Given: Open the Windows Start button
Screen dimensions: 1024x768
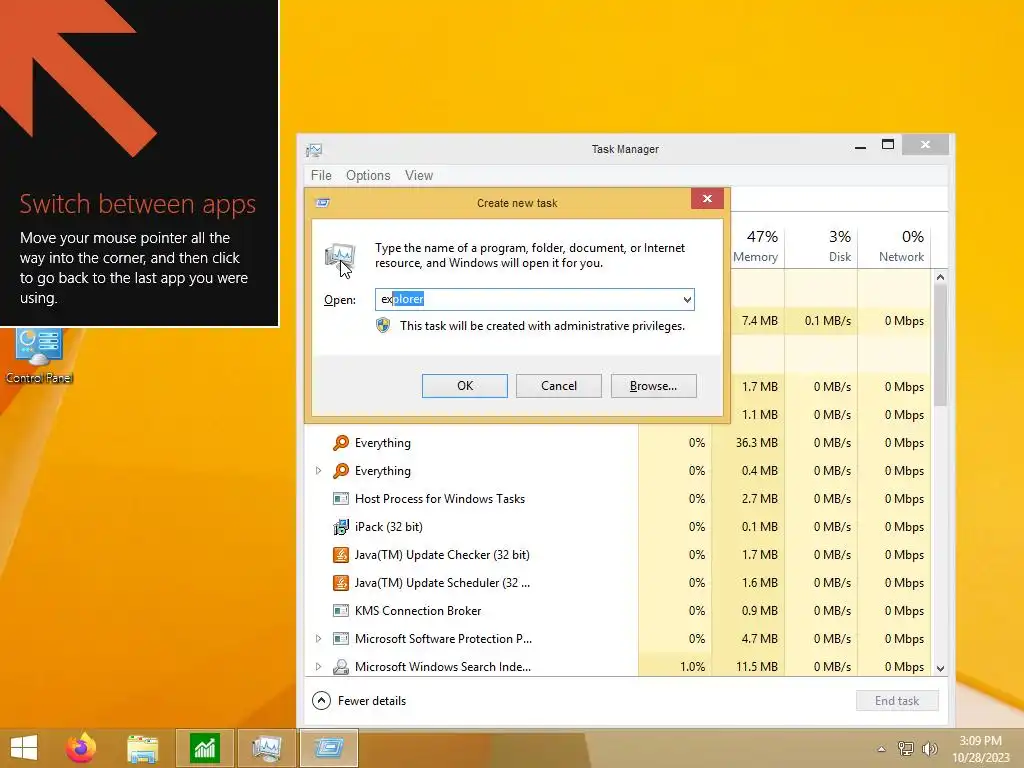Looking at the screenshot, I should point(24,748).
